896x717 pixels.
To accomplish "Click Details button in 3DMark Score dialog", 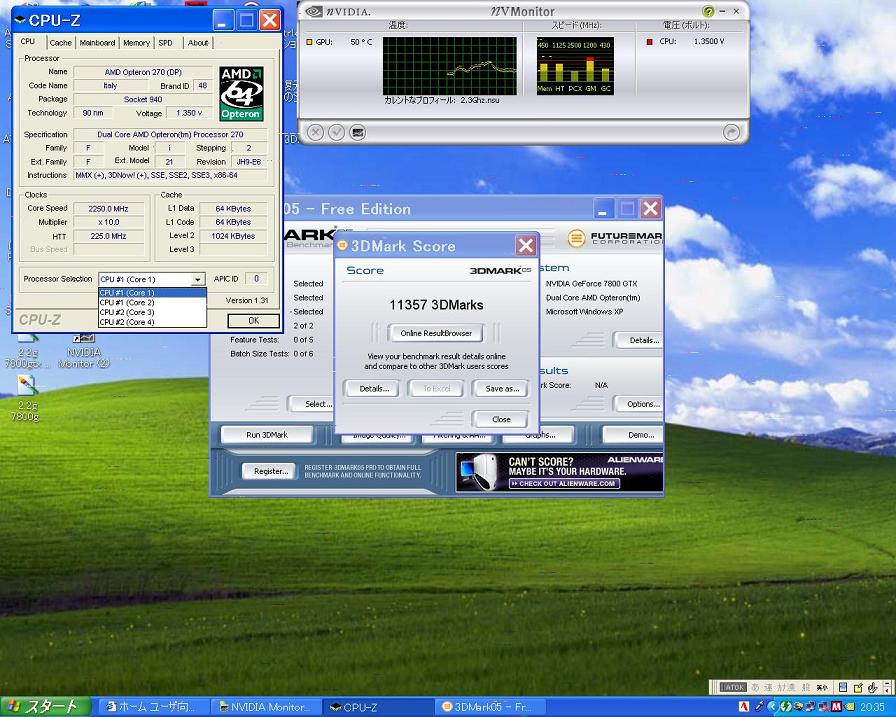I will [374, 388].
